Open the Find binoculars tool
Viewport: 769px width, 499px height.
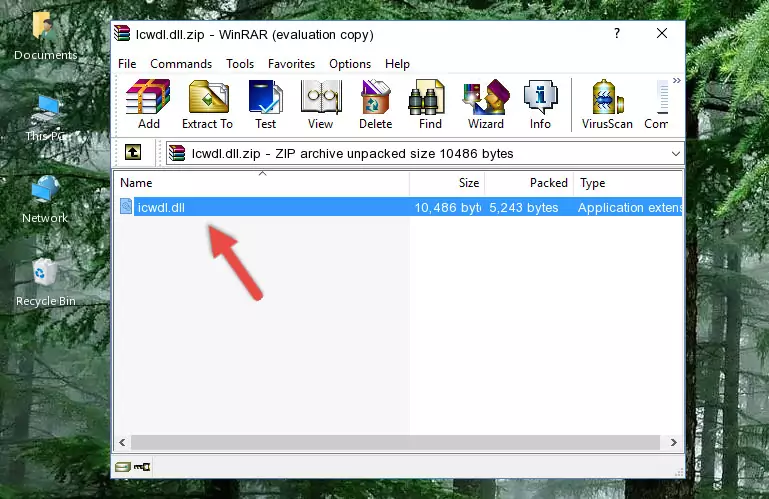tap(430, 104)
